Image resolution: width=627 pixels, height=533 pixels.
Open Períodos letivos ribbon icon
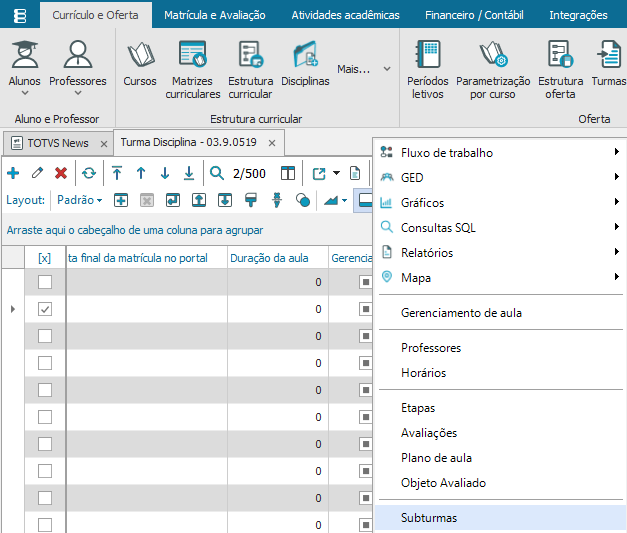coord(428,67)
